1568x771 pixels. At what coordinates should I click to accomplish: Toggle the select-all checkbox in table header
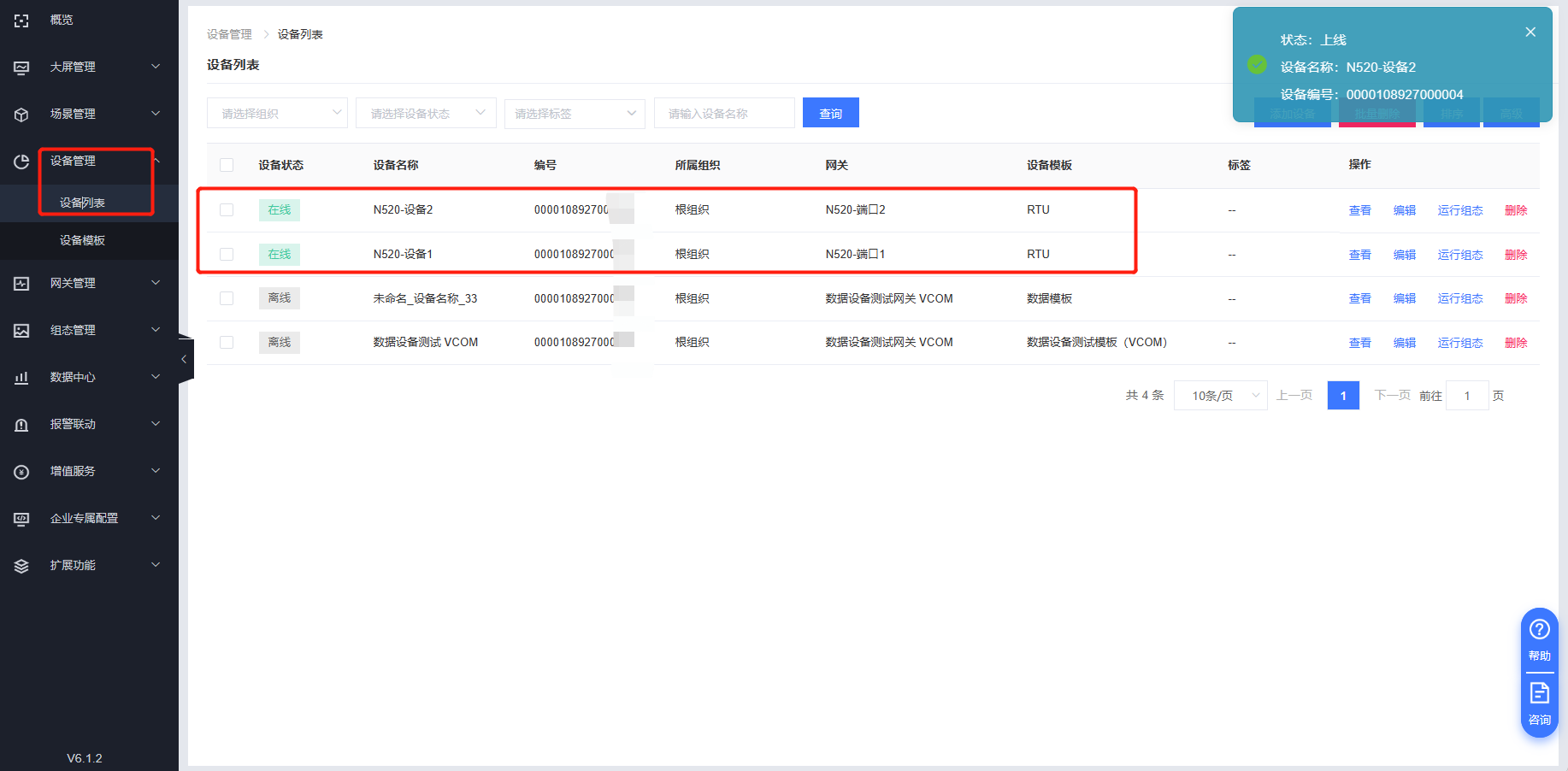pos(227,165)
